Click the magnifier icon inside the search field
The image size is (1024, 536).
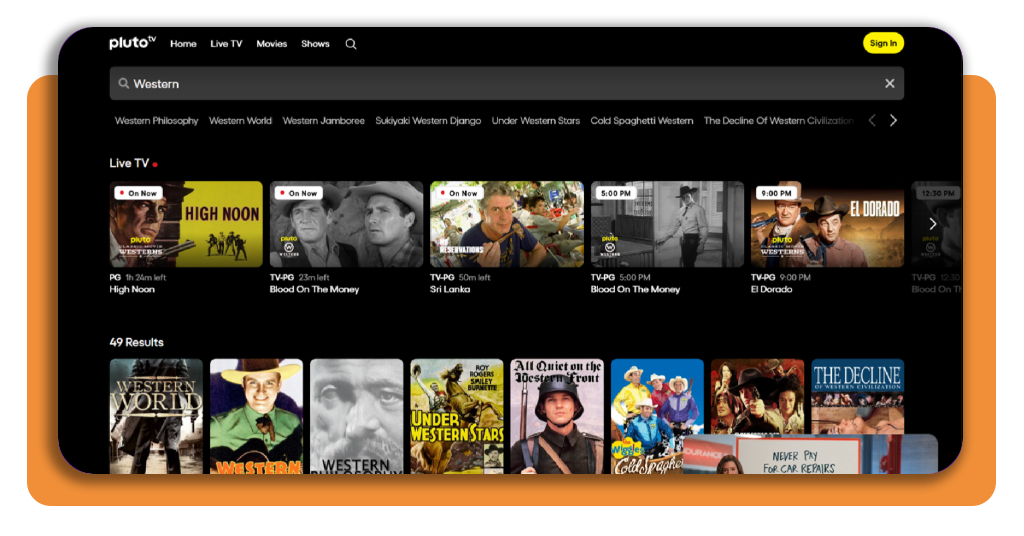[x=123, y=84]
